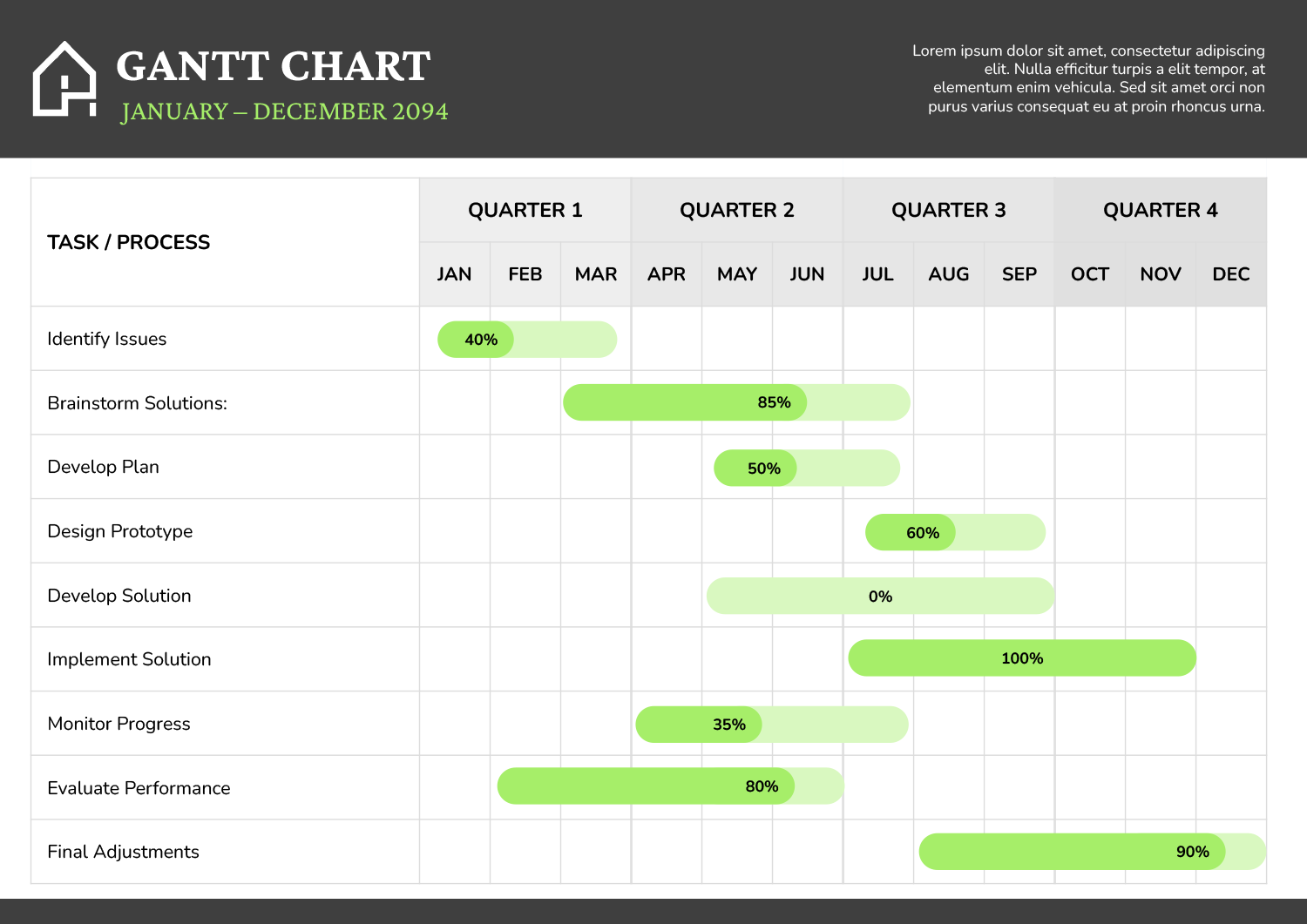Click the house logo icon
Screen dimensions: 1307x924
(x=65, y=78)
